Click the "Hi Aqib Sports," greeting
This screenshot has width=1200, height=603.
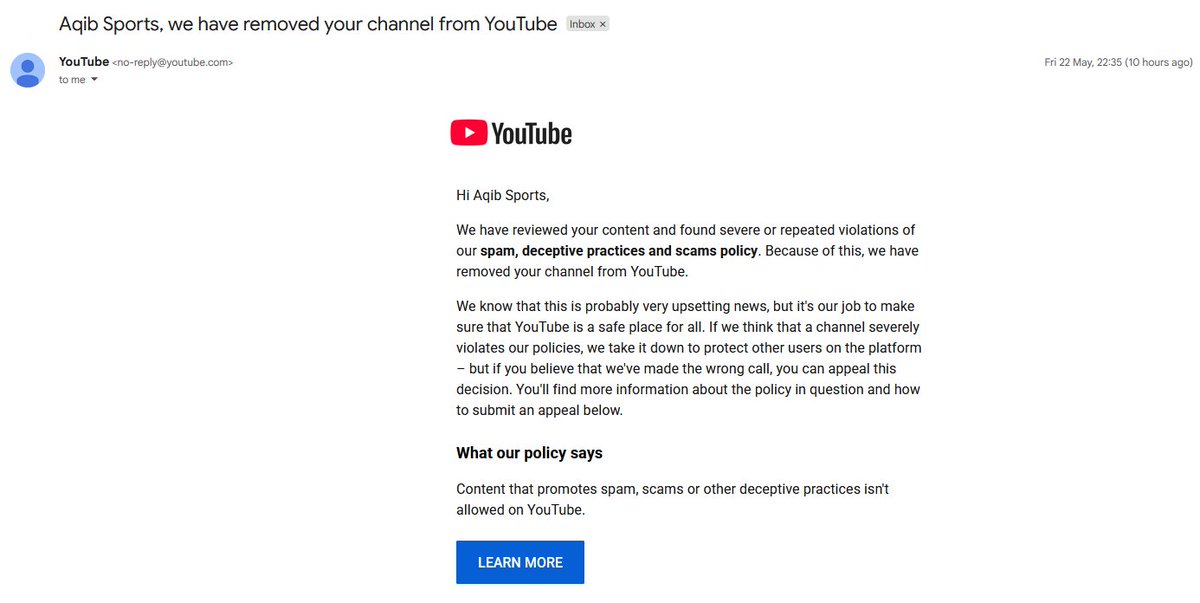coord(503,195)
